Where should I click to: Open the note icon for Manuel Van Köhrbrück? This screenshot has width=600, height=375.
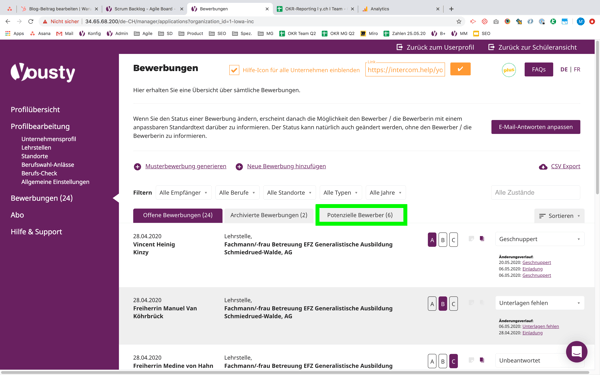click(471, 303)
